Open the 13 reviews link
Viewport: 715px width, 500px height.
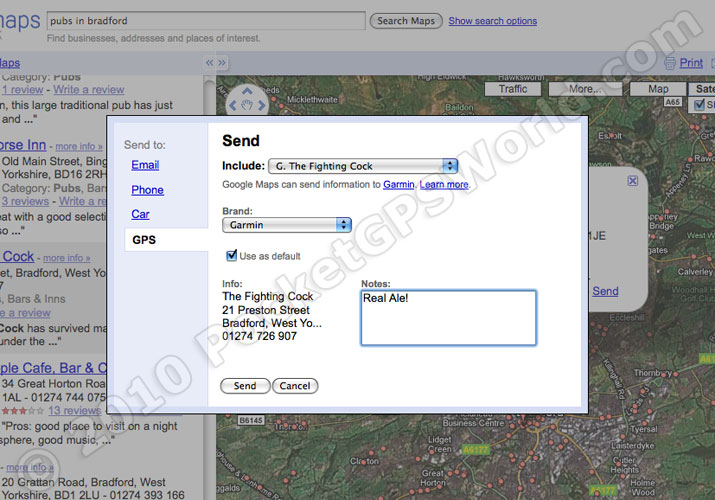(75, 410)
